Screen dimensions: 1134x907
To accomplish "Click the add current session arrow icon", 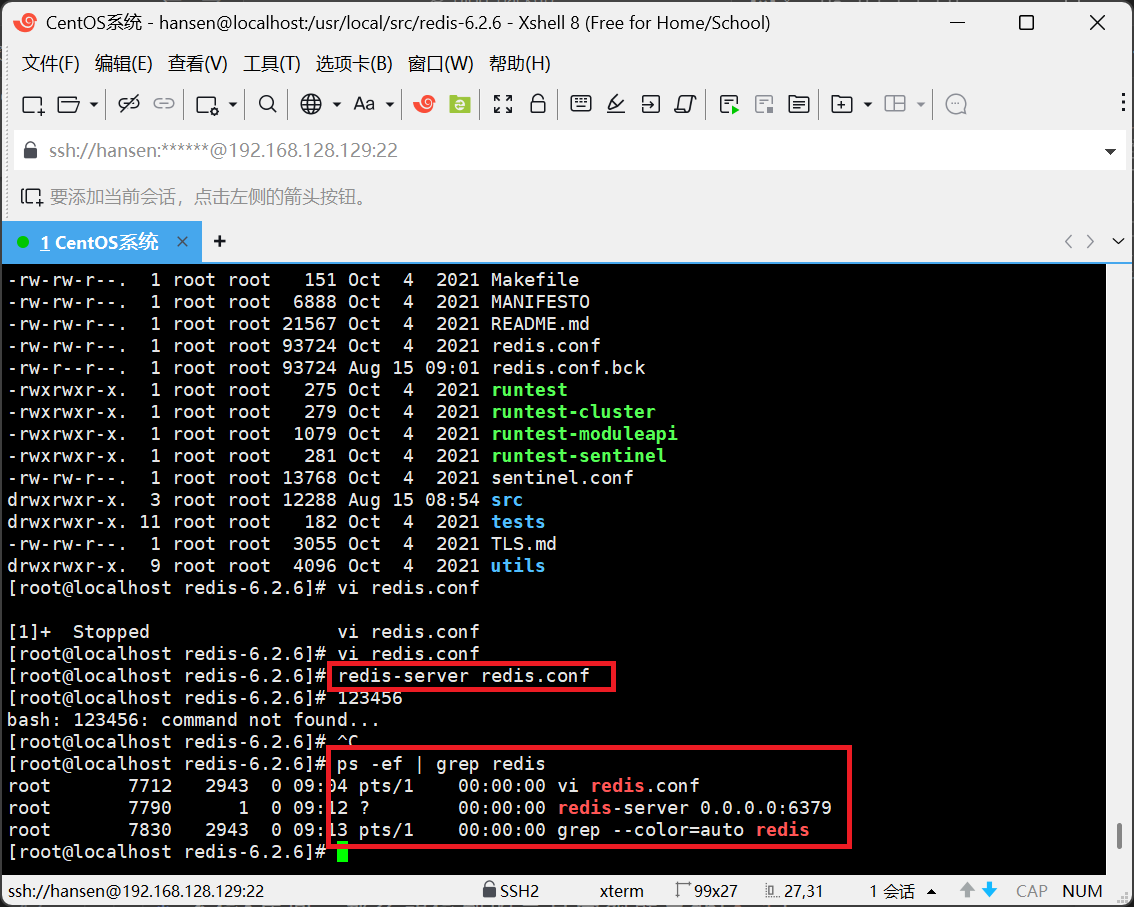I will coord(32,197).
